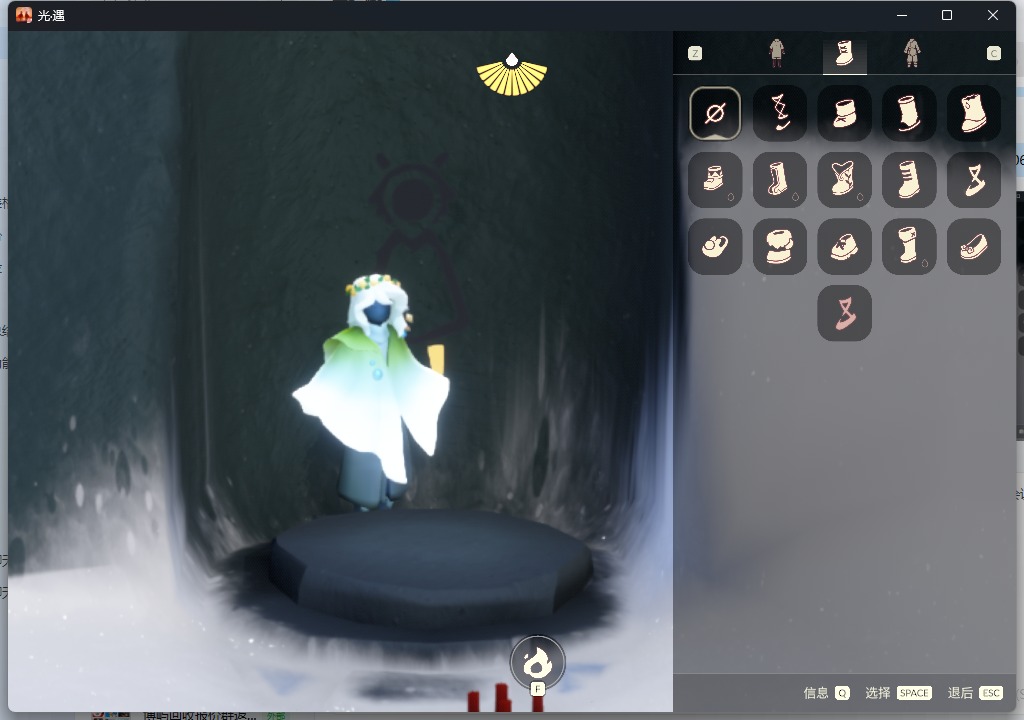Image resolution: width=1024 pixels, height=720 pixels.
Task: Choose the short boot with bow
Action: pyautogui.click(x=844, y=113)
